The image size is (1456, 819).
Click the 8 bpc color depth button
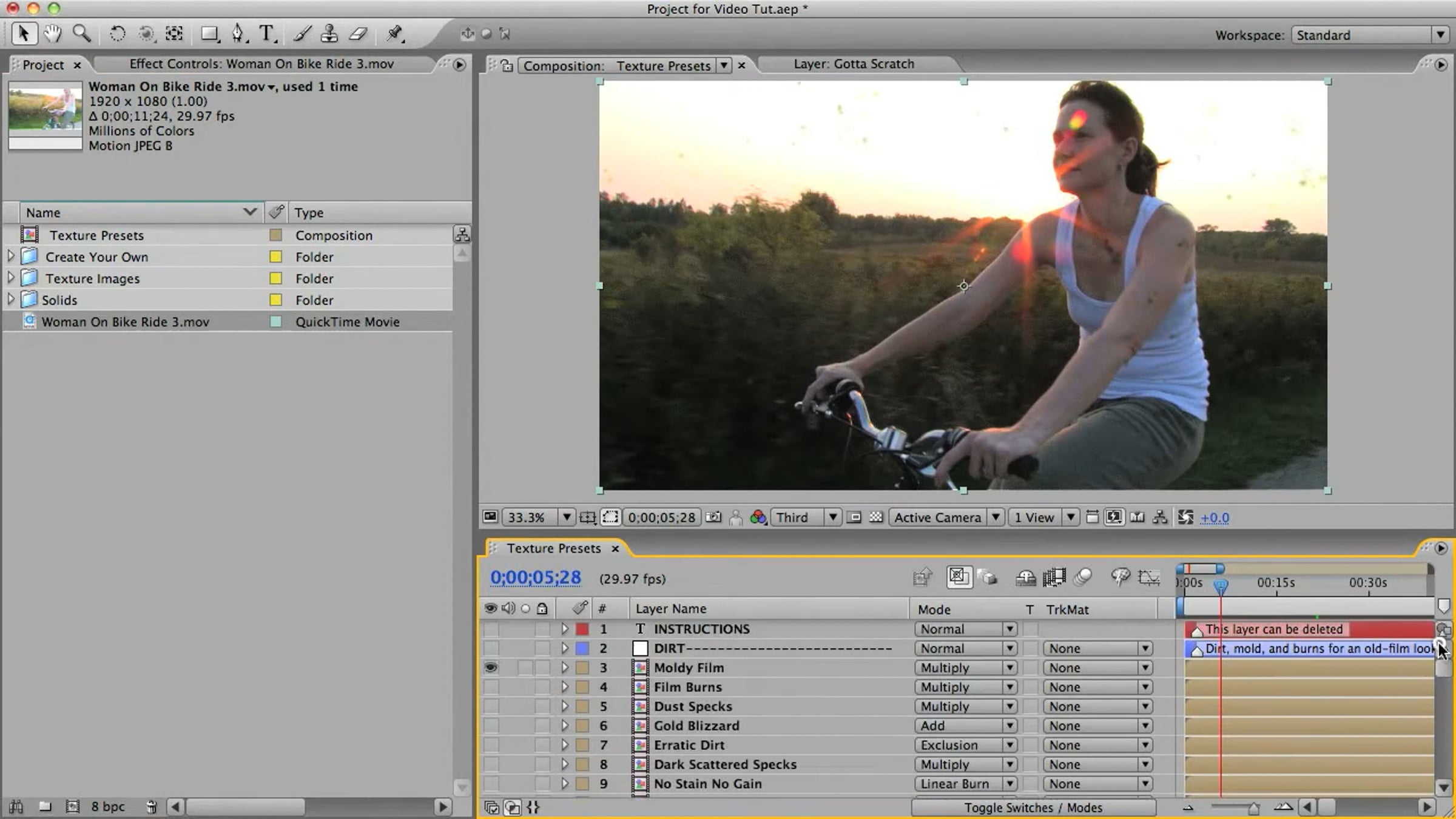pos(107,807)
